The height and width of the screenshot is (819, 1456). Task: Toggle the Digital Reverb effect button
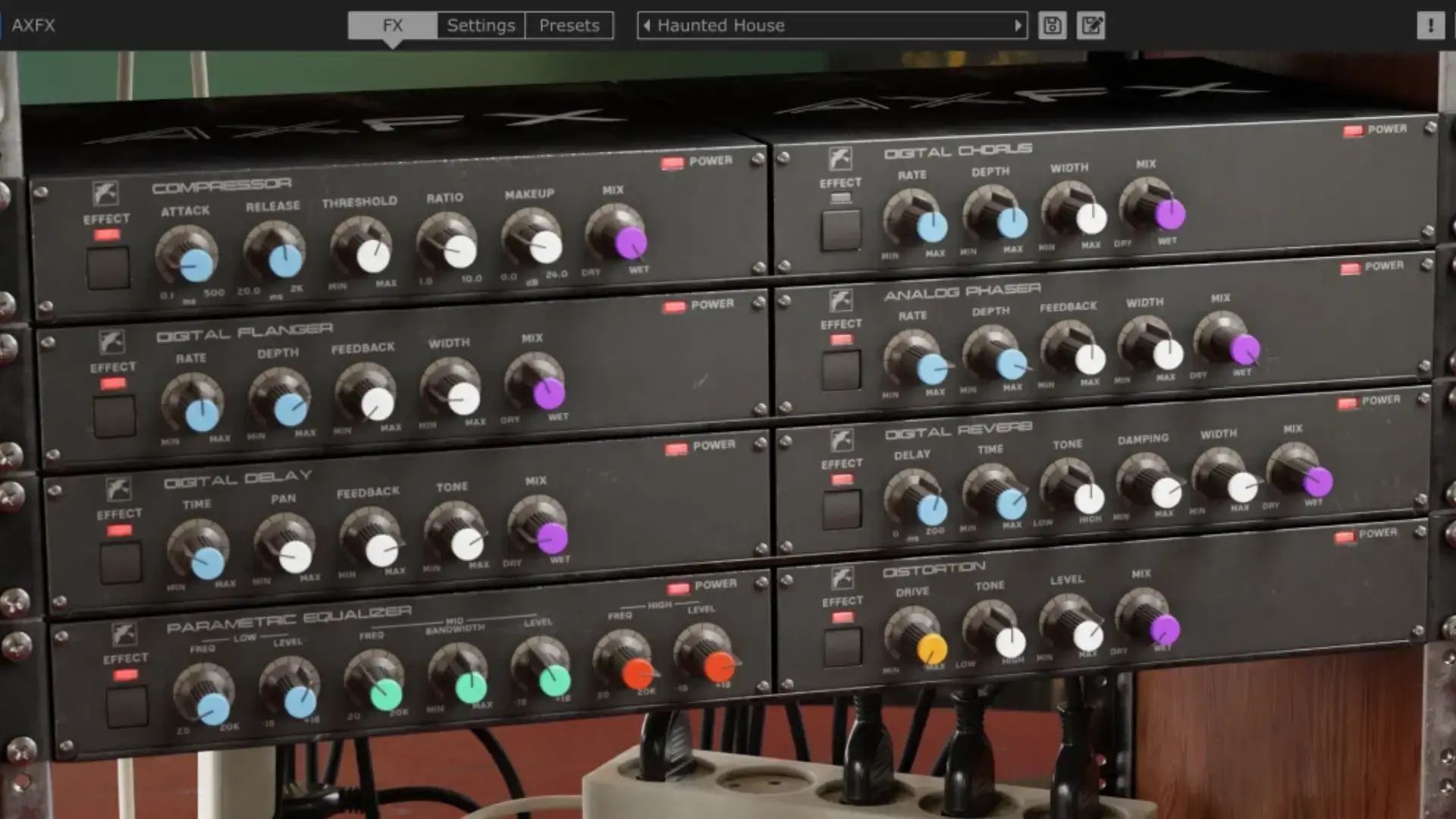click(843, 509)
